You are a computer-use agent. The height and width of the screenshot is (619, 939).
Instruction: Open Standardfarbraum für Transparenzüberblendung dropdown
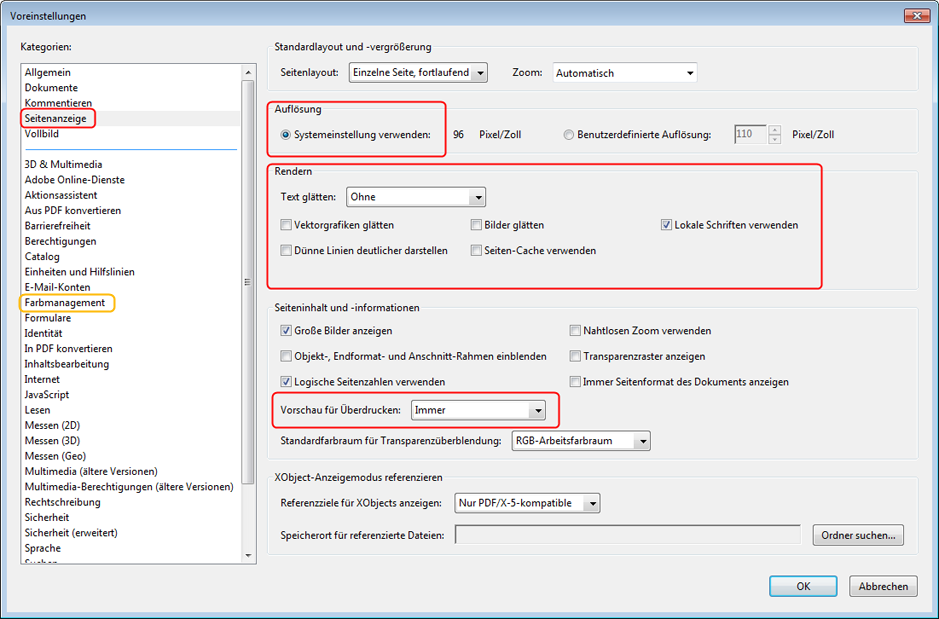coord(581,441)
